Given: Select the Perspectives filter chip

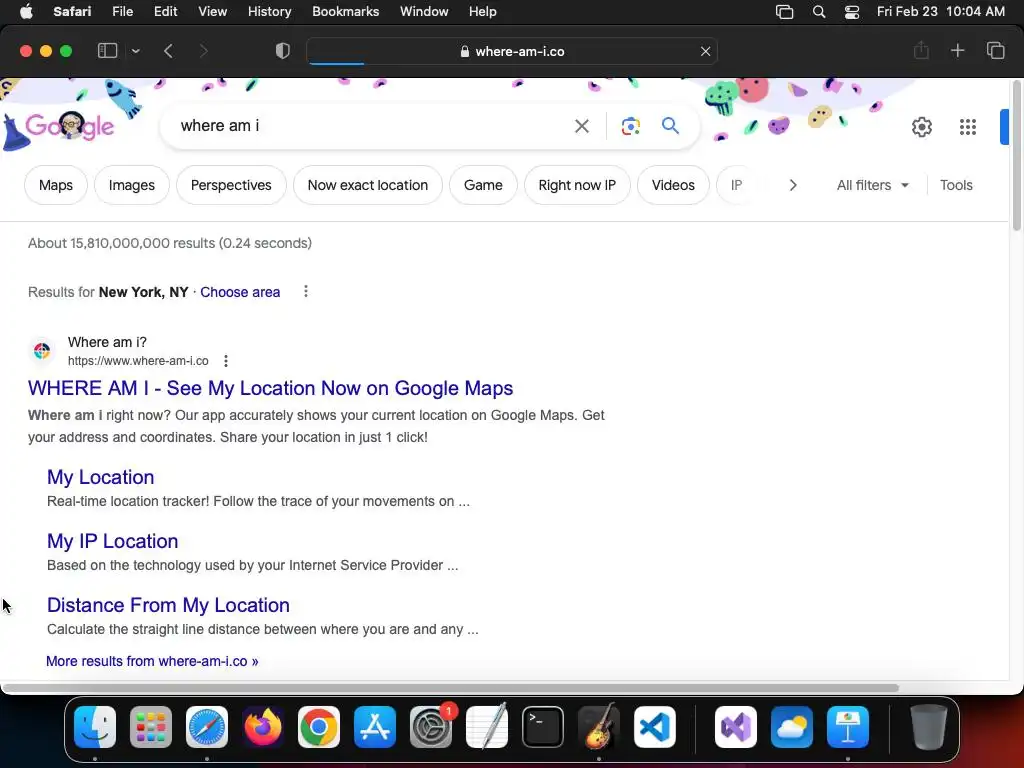Looking at the screenshot, I should 231,185.
